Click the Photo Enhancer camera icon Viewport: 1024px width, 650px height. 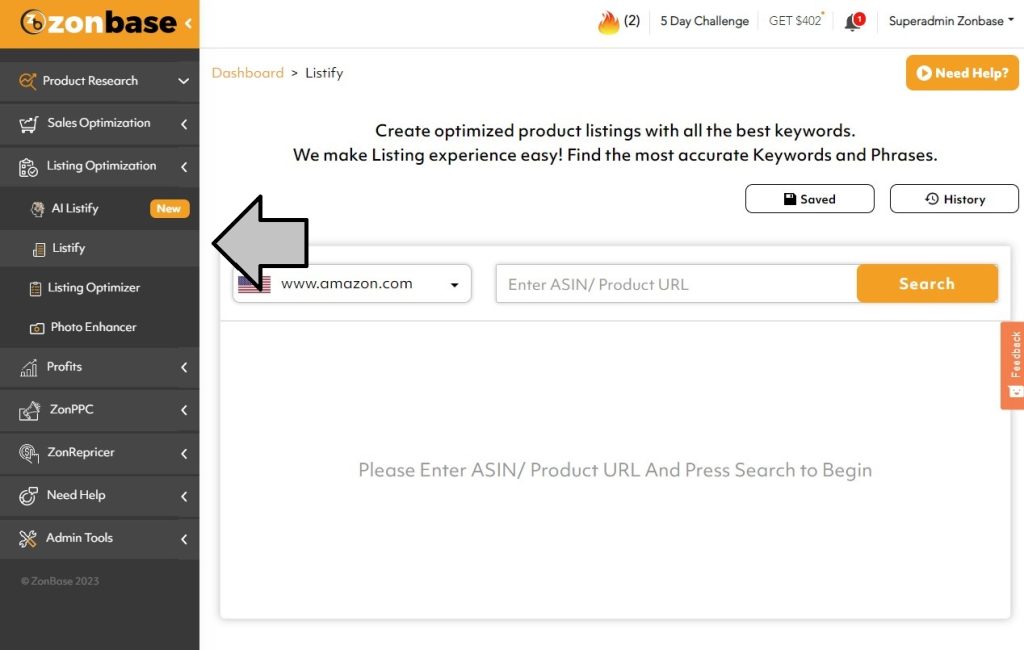click(37, 328)
